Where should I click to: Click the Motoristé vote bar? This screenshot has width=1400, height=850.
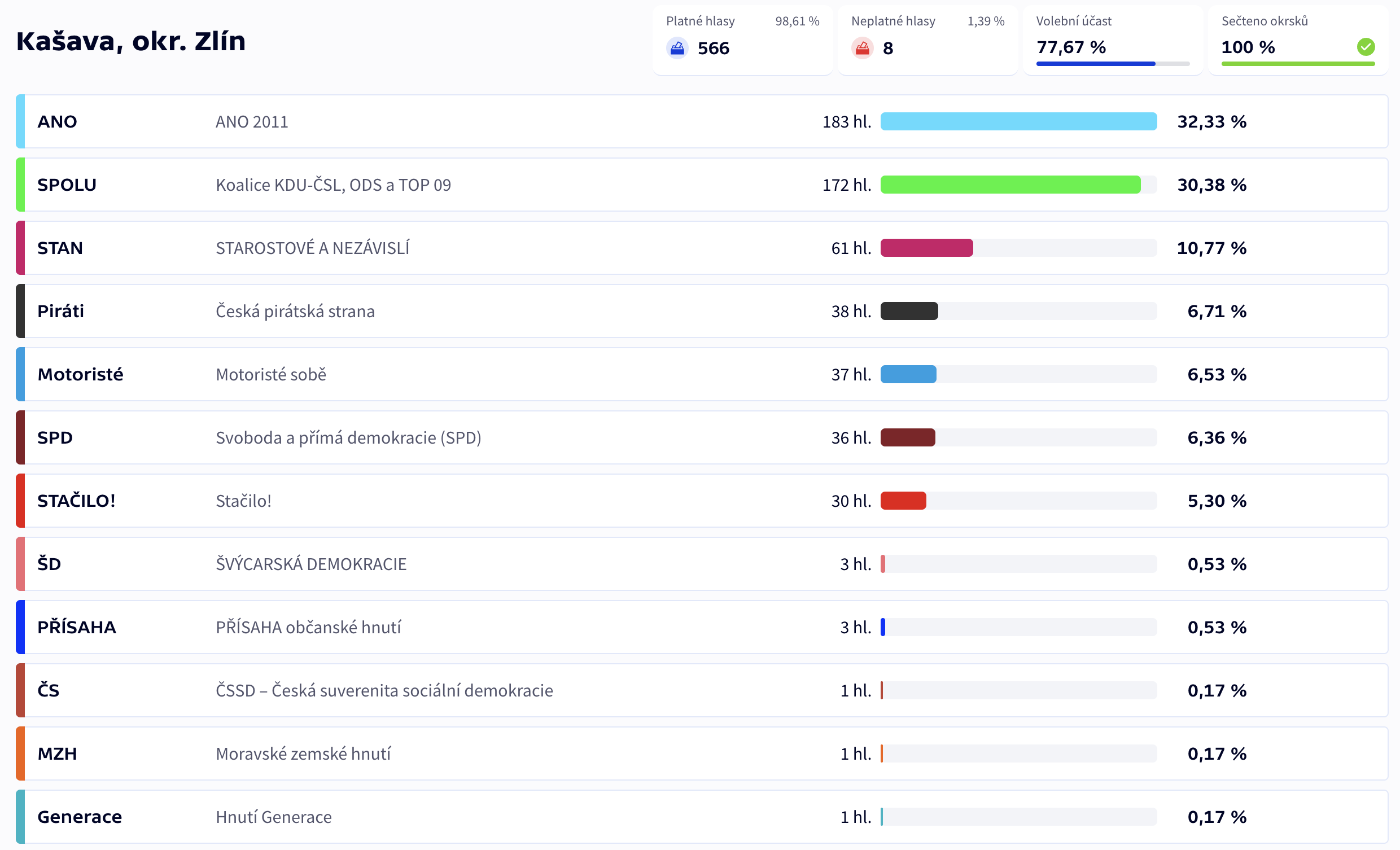click(x=908, y=374)
